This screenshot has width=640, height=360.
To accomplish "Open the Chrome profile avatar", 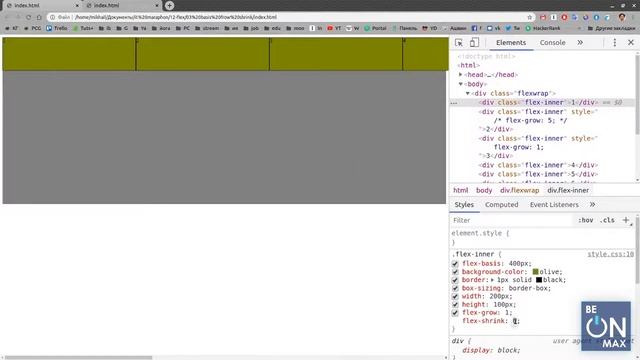I will [x=622, y=17].
